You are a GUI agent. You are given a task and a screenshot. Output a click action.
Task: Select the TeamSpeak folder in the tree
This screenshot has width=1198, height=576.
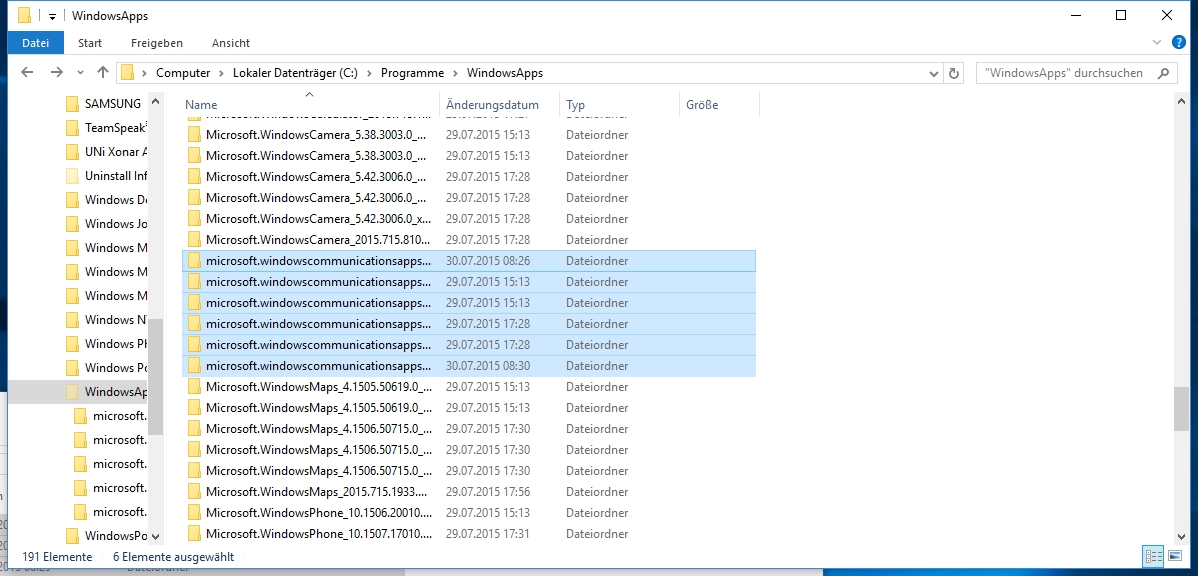[x=115, y=128]
